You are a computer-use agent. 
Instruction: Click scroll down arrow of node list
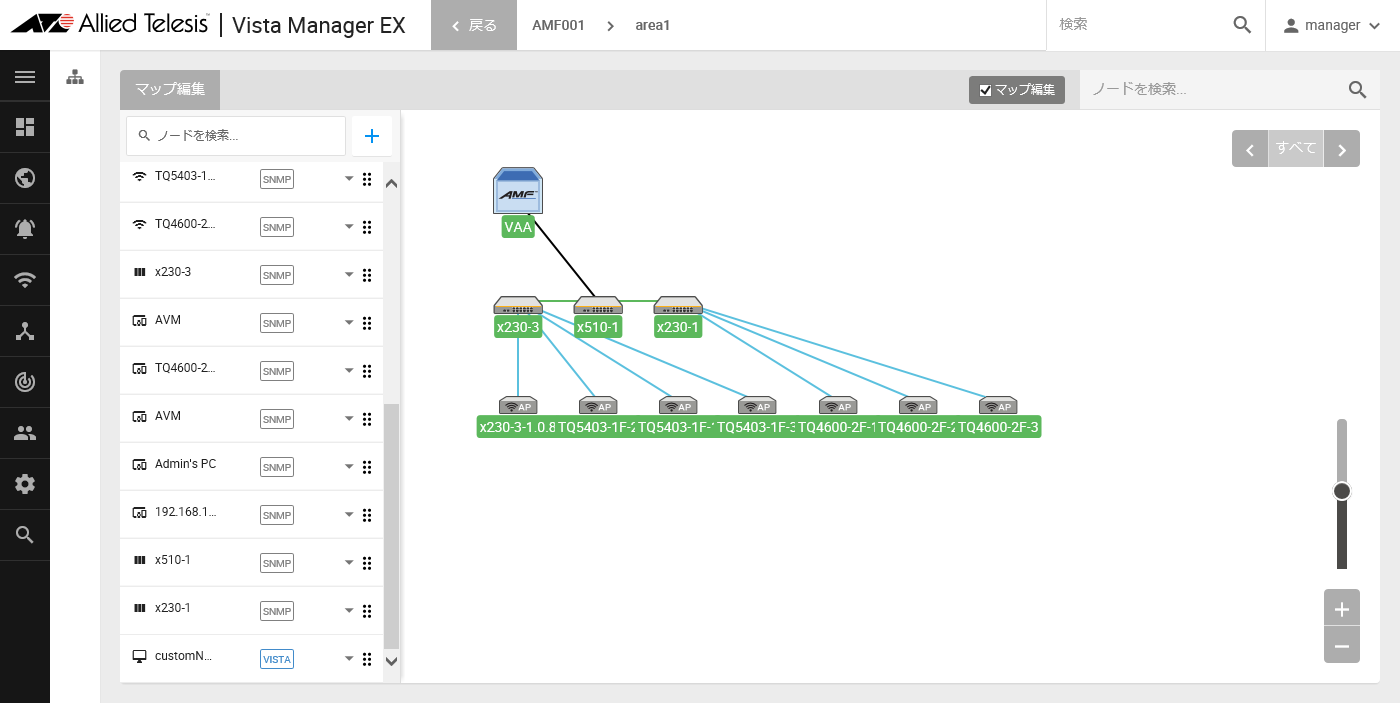coord(391,660)
